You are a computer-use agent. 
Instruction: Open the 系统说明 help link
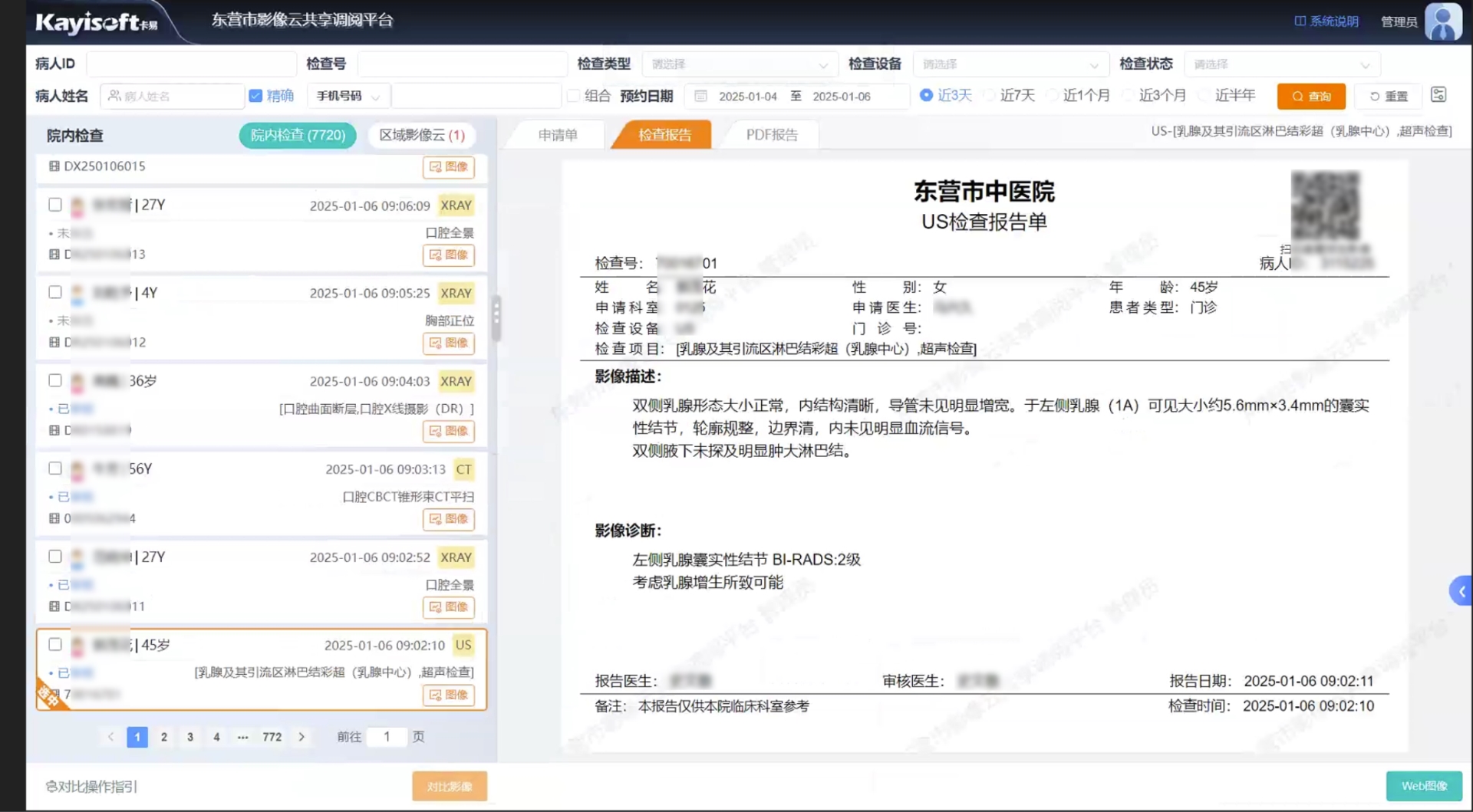pyautogui.click(x=1326, y=21)
